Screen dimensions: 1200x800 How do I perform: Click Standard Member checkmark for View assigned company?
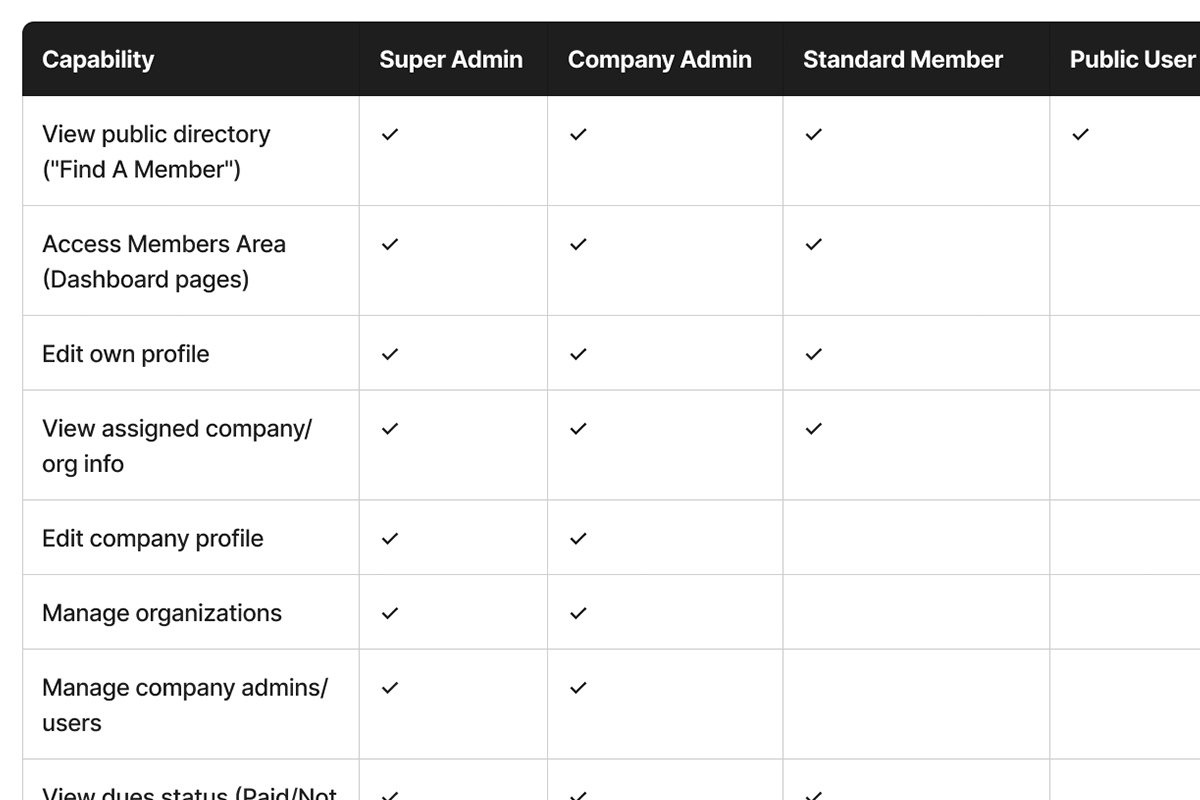(x=814, y=429)
